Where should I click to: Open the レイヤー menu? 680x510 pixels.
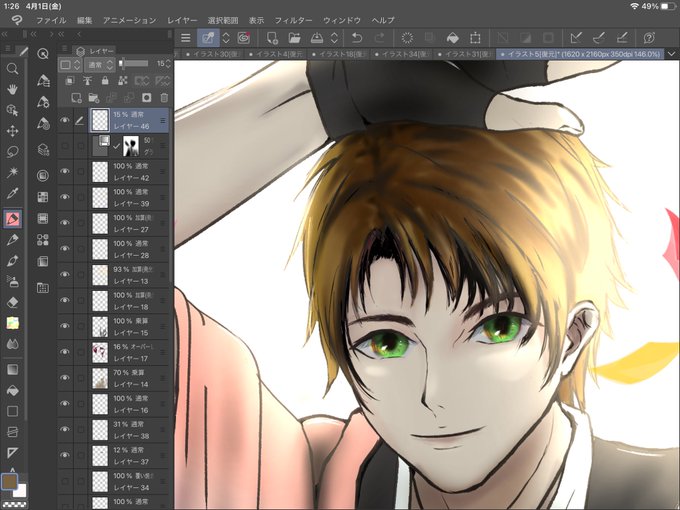click(182, 20)
